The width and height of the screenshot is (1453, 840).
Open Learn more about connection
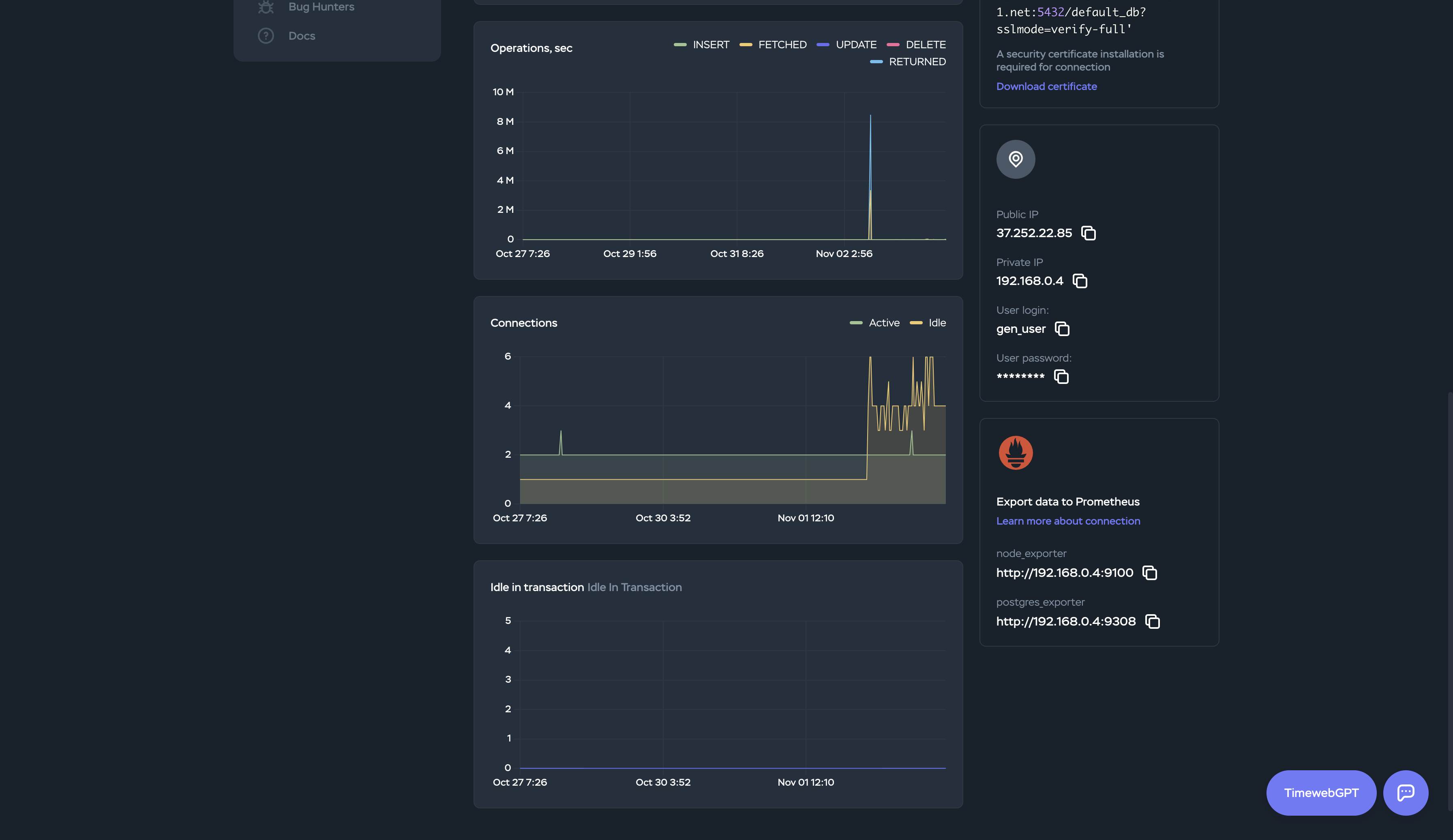(1068, 521)
